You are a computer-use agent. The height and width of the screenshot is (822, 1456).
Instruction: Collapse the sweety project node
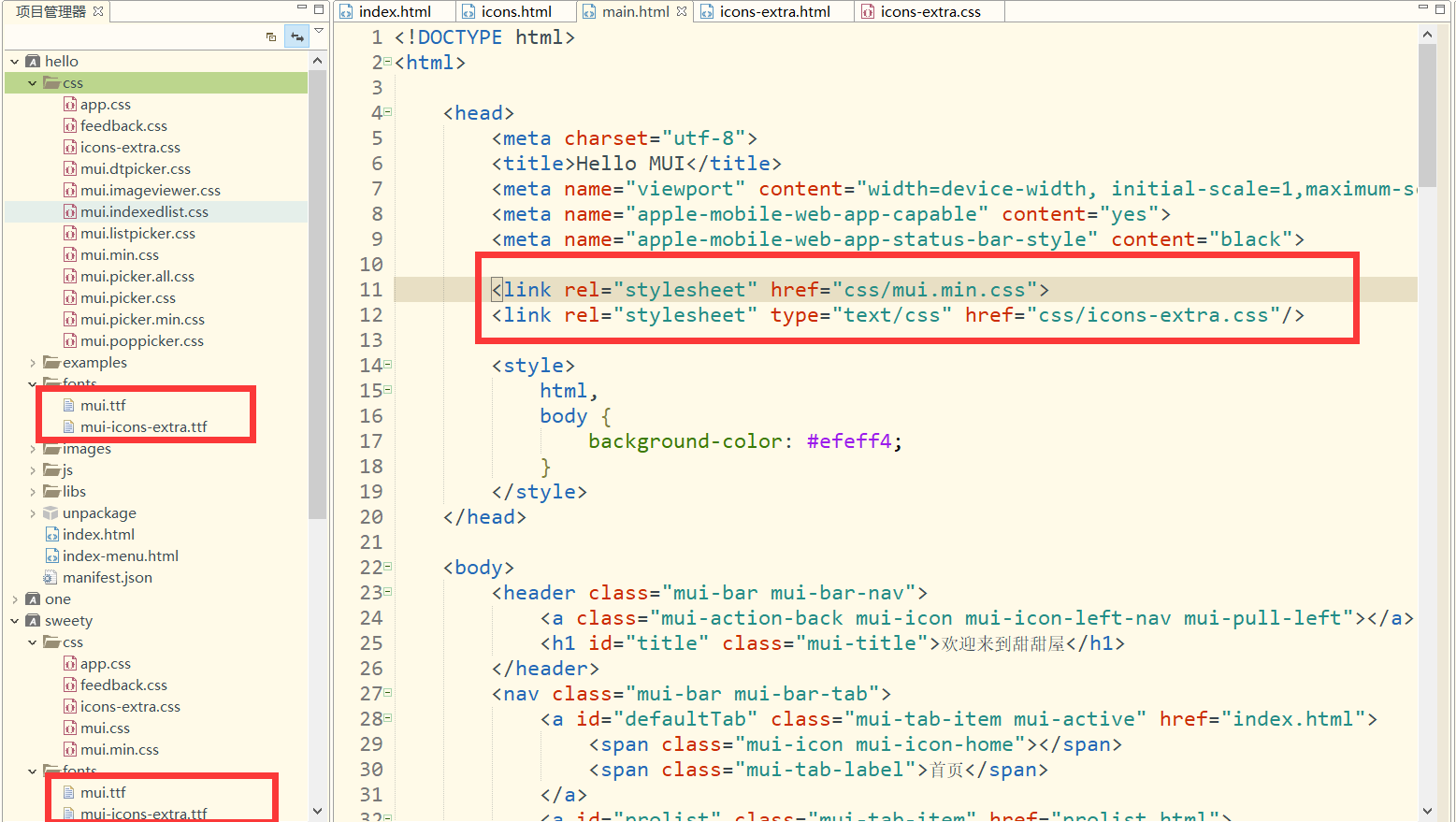tap(15, 621)
